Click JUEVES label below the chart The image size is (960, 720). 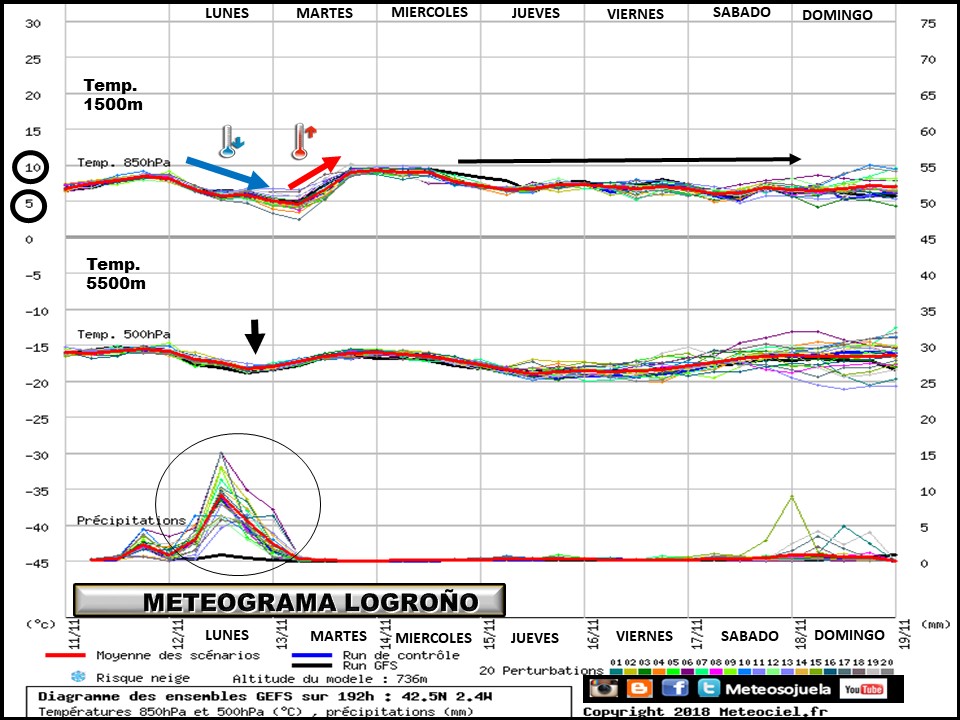(x=534, y=638)
